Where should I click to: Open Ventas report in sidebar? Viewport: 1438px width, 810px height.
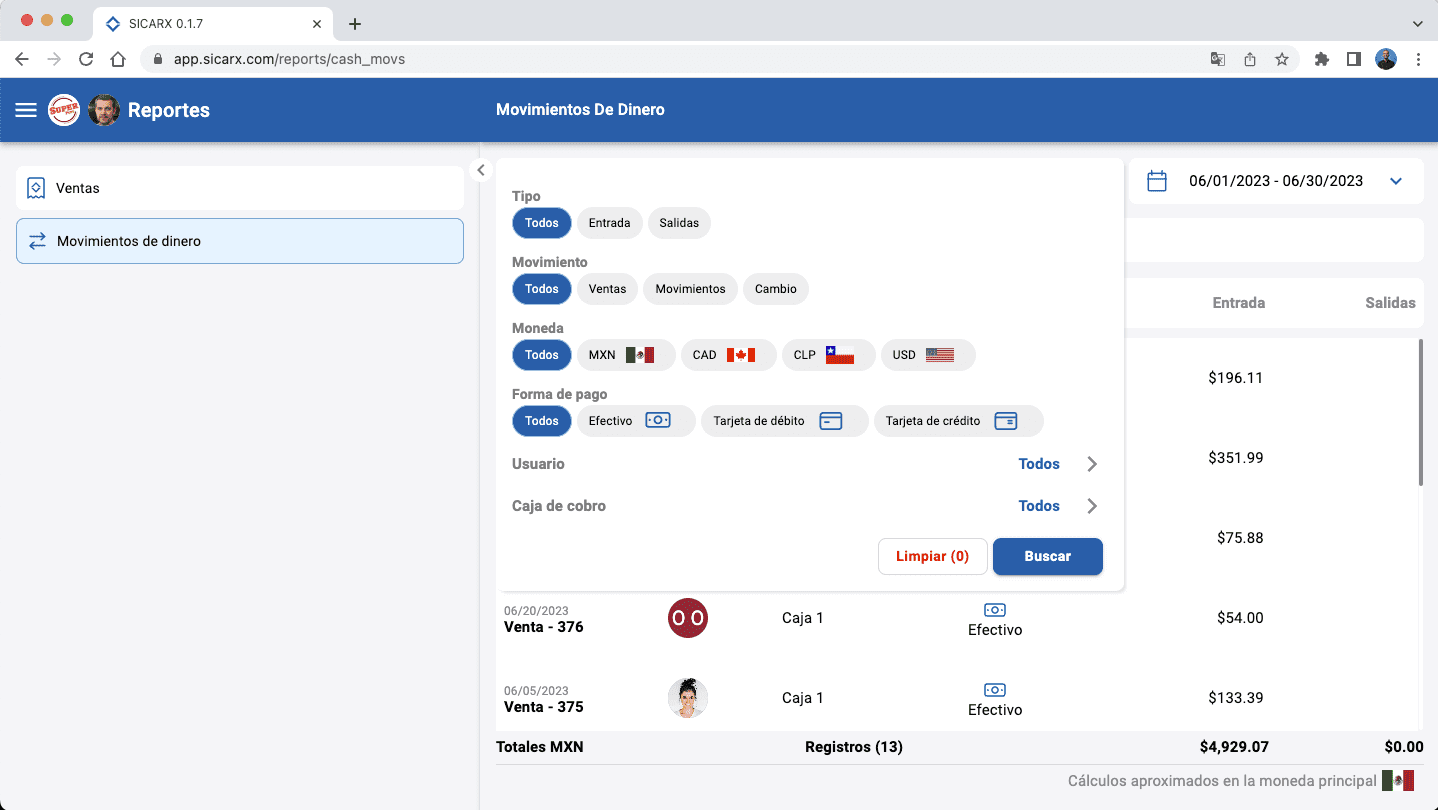[x=240, y=188]
